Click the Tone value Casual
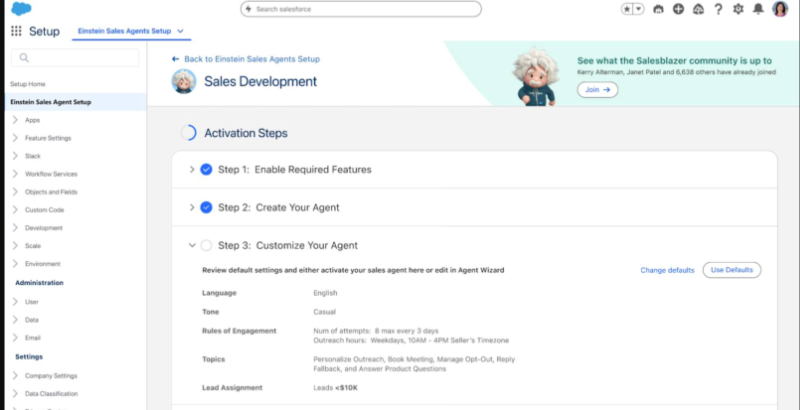Viewport: 800px width, 410px height. (324, 312)
